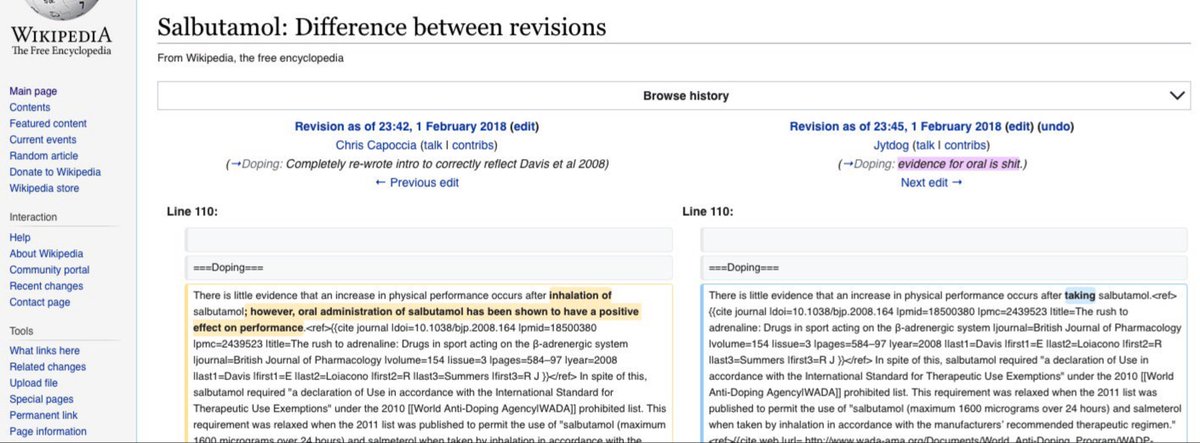
Task: Click the right 'Line 110:' label
Action: click(707, 211)
